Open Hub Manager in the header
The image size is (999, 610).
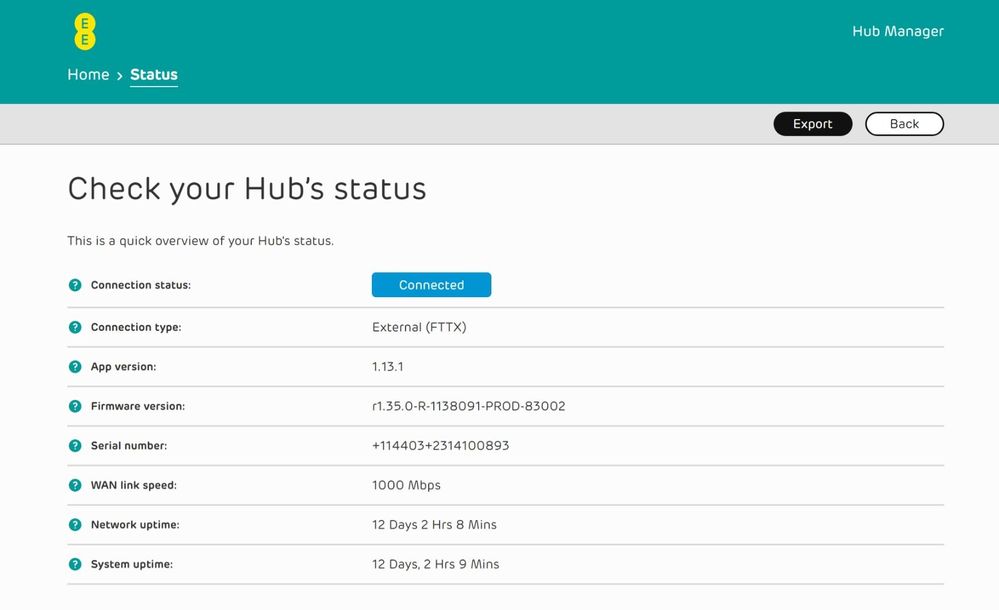[897, 31]
